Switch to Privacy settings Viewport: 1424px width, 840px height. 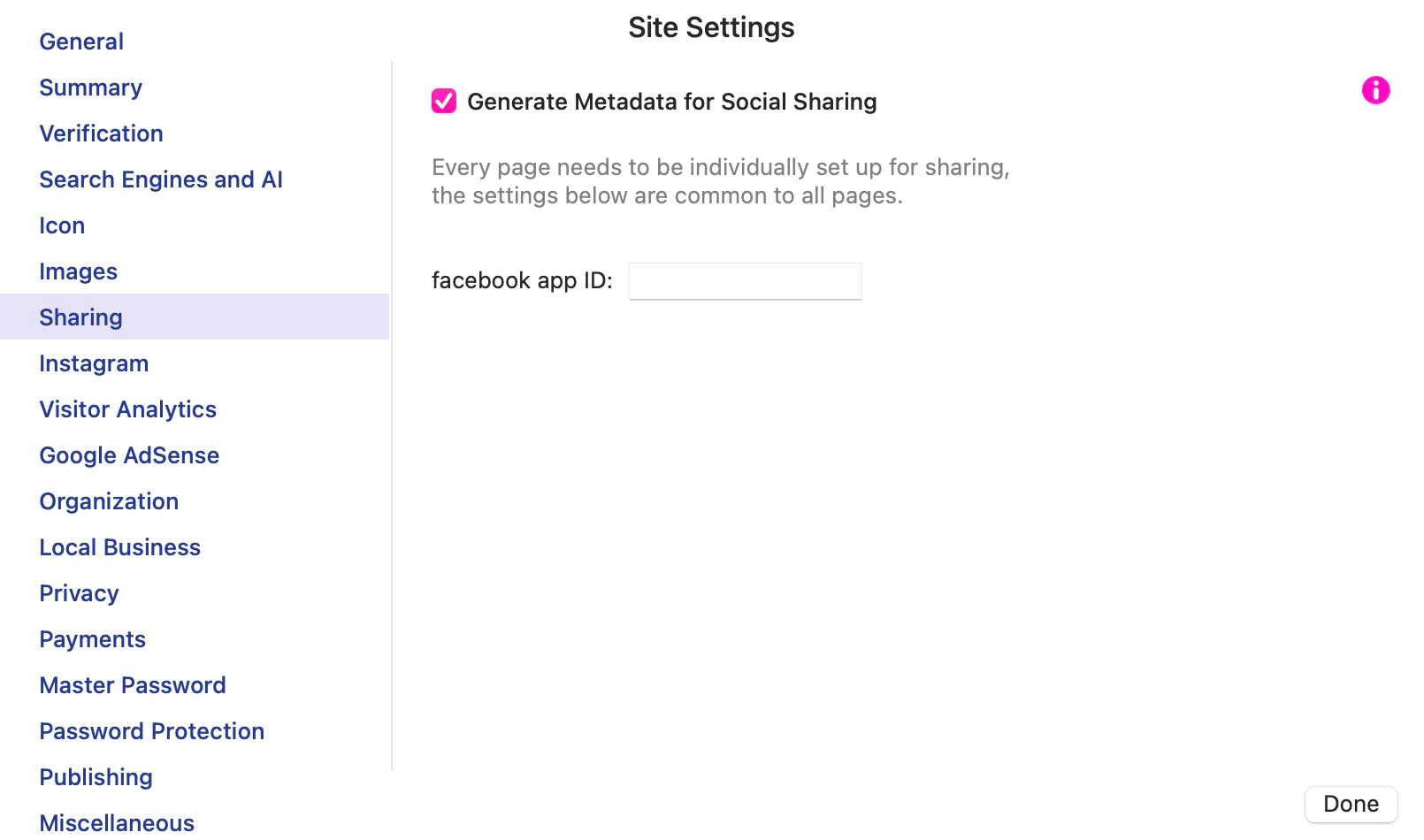[79, 593]
